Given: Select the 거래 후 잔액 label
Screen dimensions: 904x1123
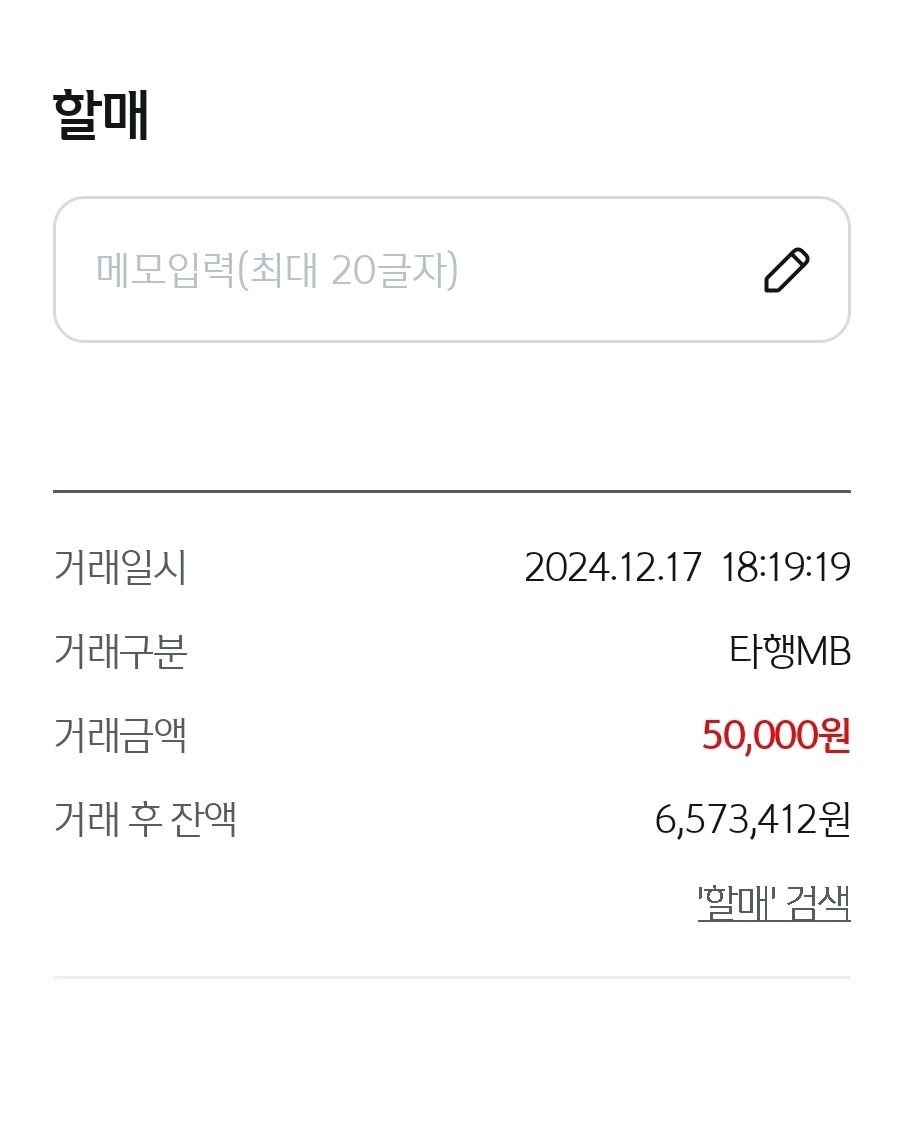Looking at the screenshot, I should click(x=145, y=820).
